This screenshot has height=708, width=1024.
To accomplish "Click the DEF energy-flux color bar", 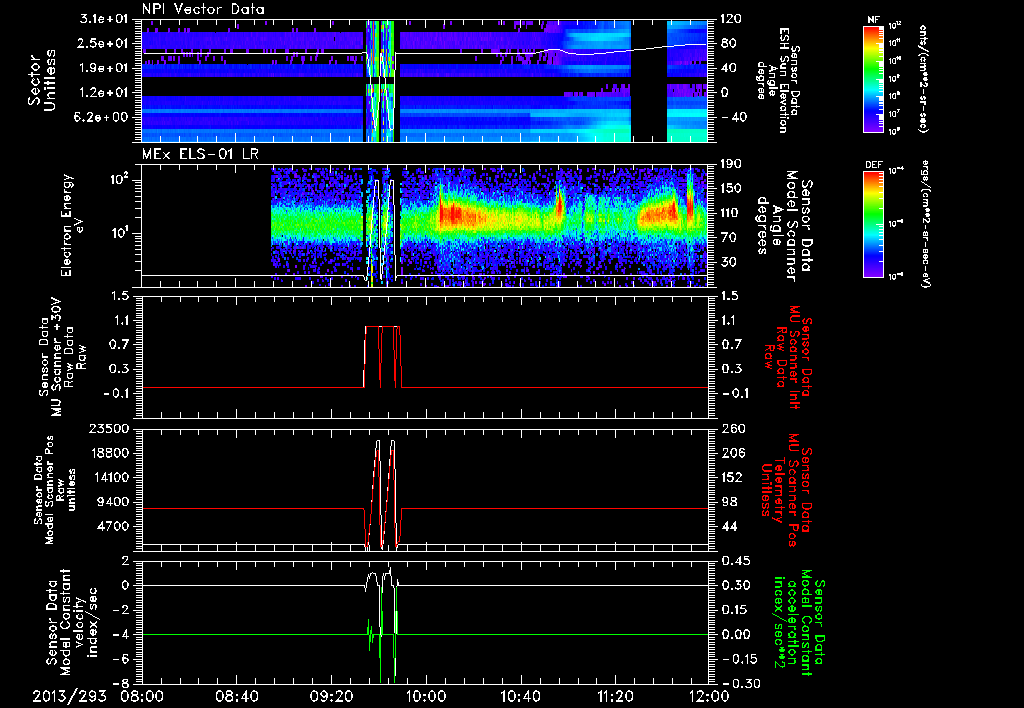I will pos(874,224).
